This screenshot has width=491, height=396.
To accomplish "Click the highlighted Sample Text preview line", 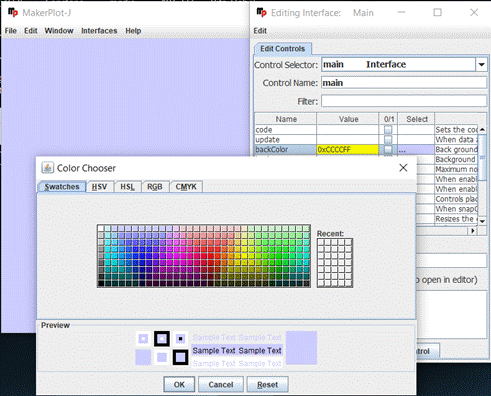I will pos(237,351).
